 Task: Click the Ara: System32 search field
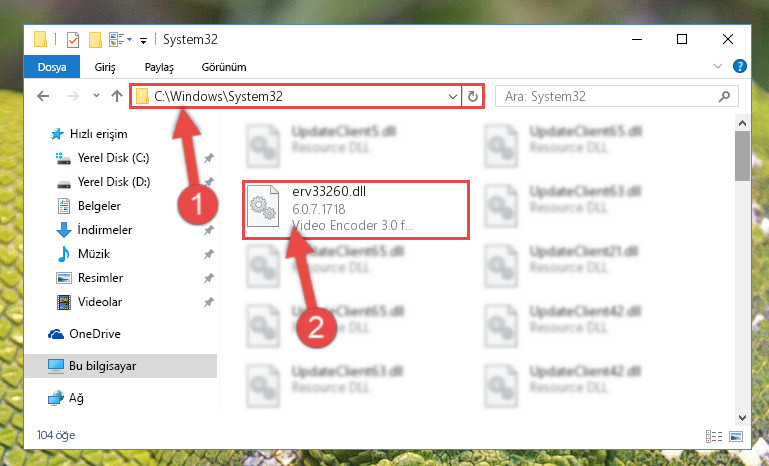608,97
